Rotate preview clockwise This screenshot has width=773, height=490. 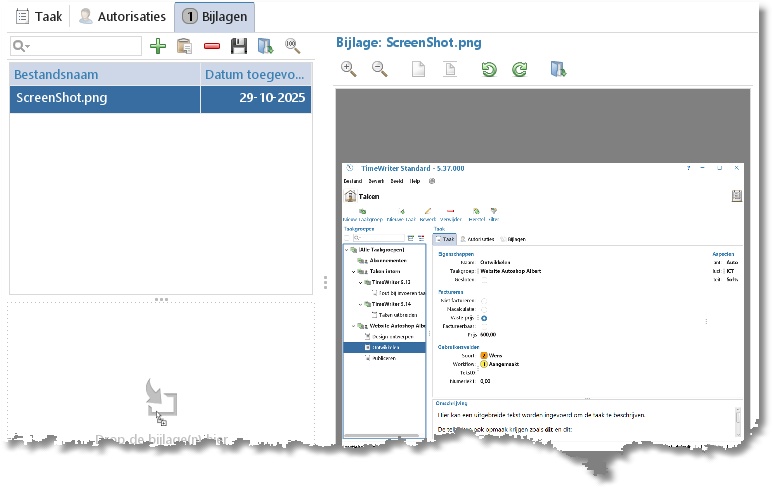[x=520, y=69]
